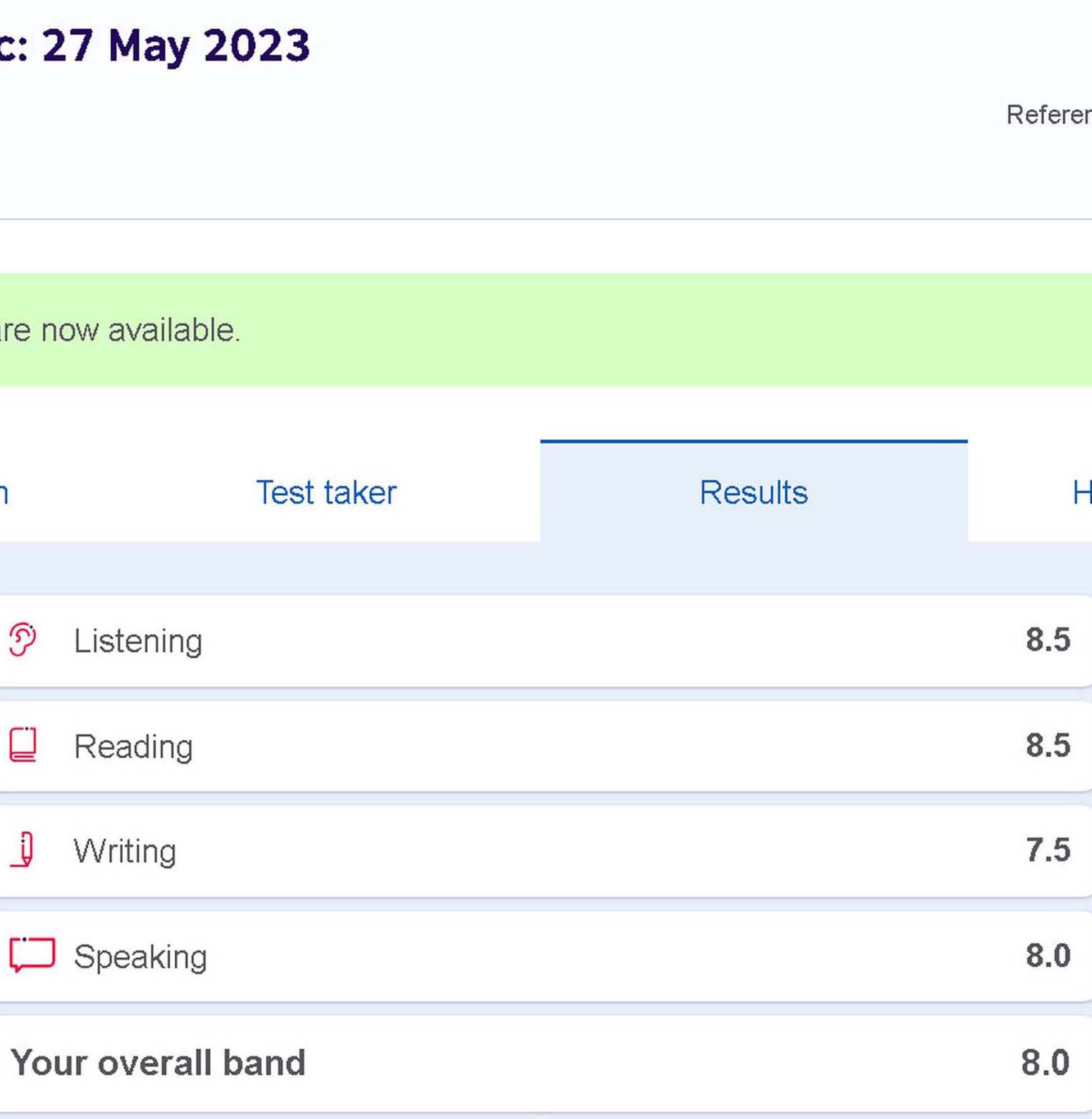Click the Listening ear icon
This screenshot has width=1092, height=1119.
click(23, 639)
